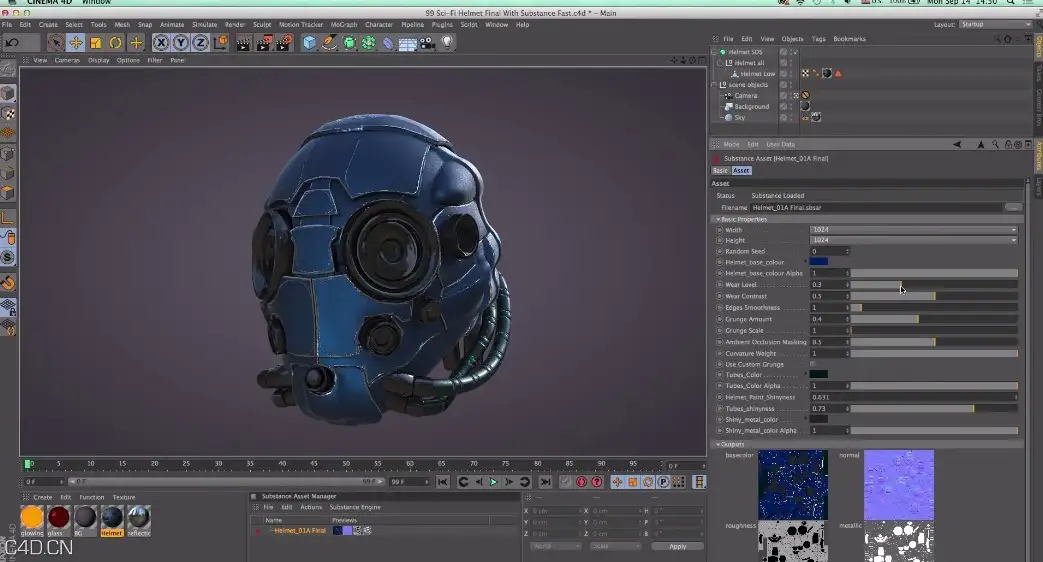Image resolution: width=1043 pixels, height=562 pixels.
Task: Switch to the Basic tab
Action: pyautogui.click(x=720, y=170)
